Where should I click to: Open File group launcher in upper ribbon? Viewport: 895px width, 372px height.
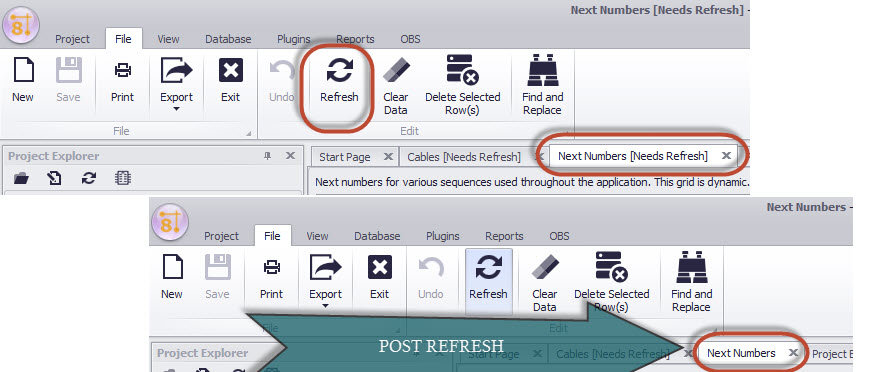(x=248, y=133)
